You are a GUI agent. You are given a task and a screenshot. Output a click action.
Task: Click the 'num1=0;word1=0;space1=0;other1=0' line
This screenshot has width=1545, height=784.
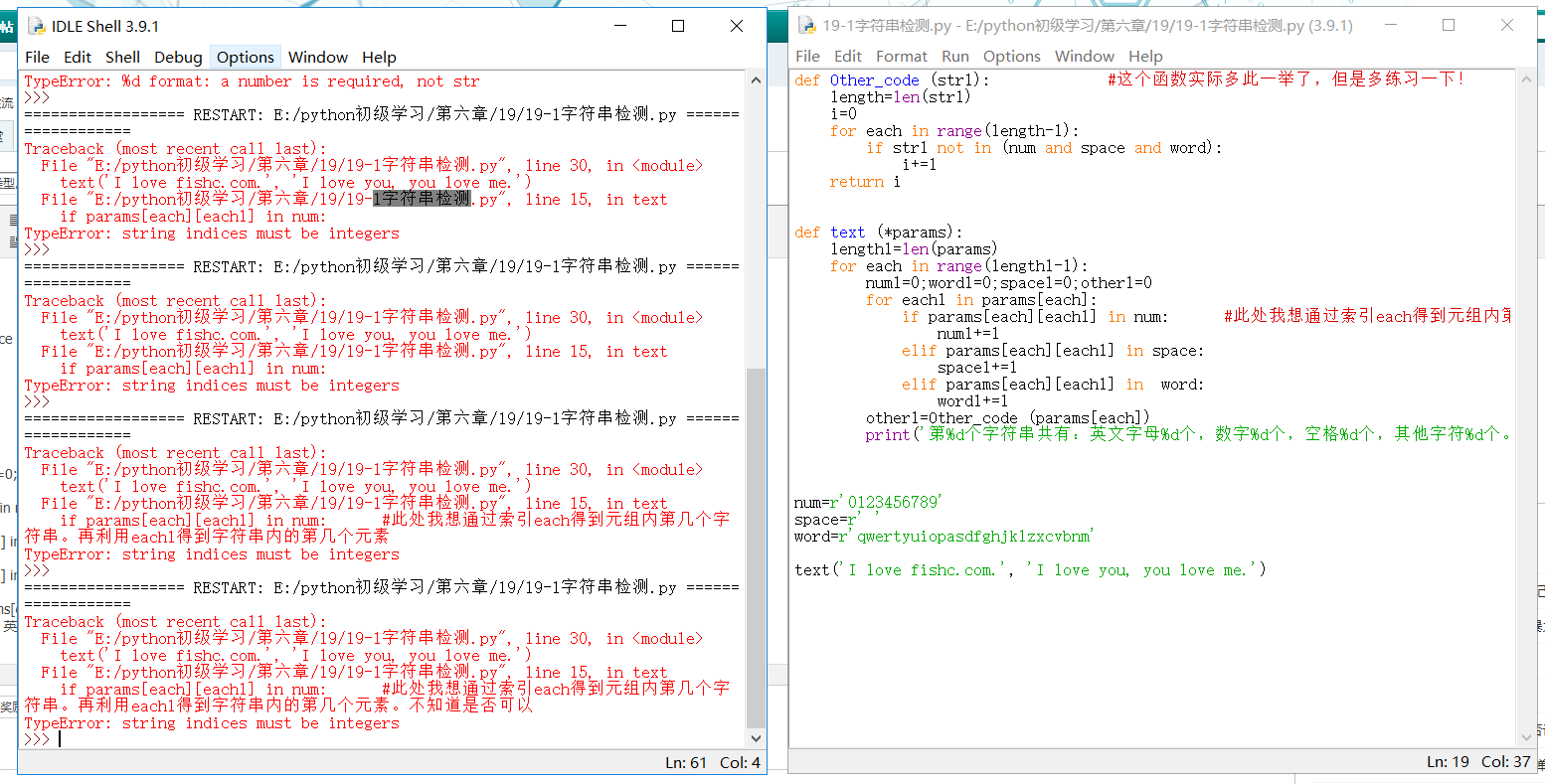(1008, 282)
